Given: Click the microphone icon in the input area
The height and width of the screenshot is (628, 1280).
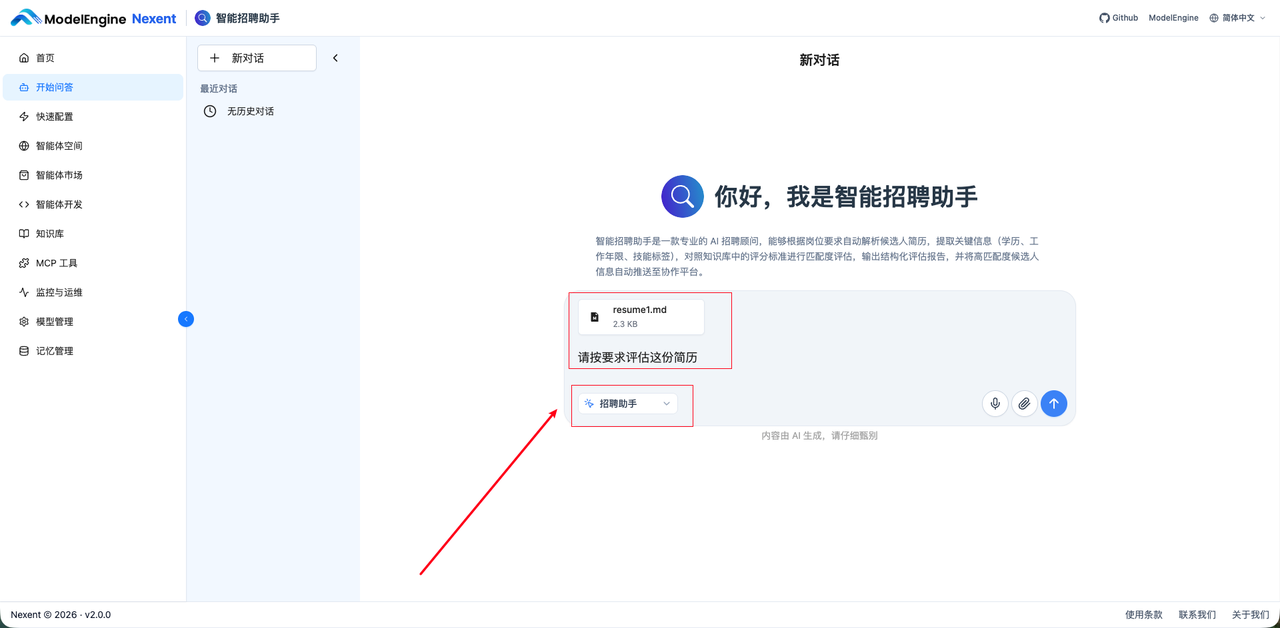Looking at the screenshot, I should [x=994, y=403].
